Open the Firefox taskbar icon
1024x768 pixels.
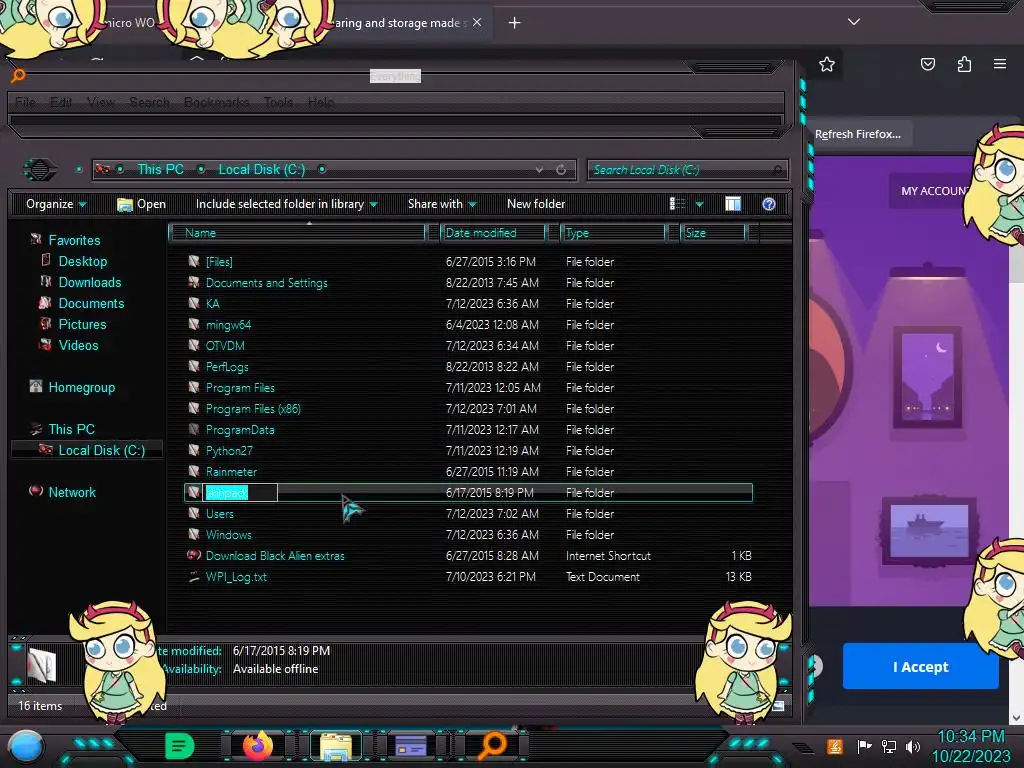(x=258, y=746)
